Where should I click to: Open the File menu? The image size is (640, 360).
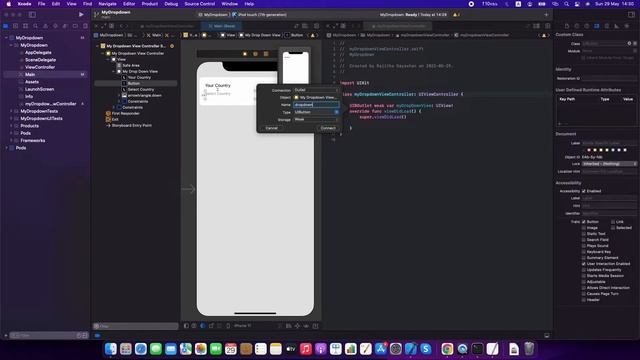tap(41, 4)
